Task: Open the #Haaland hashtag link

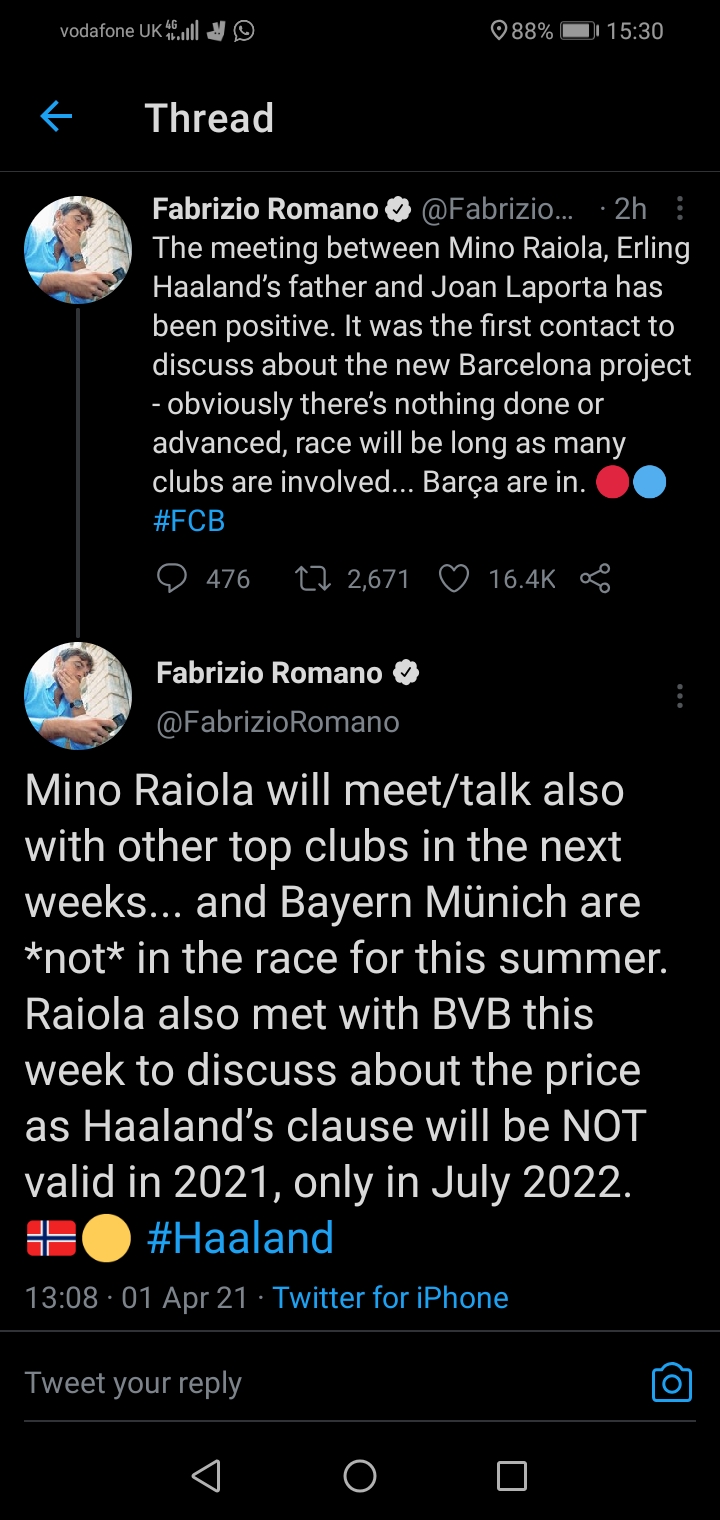Action: point(240,1238)
